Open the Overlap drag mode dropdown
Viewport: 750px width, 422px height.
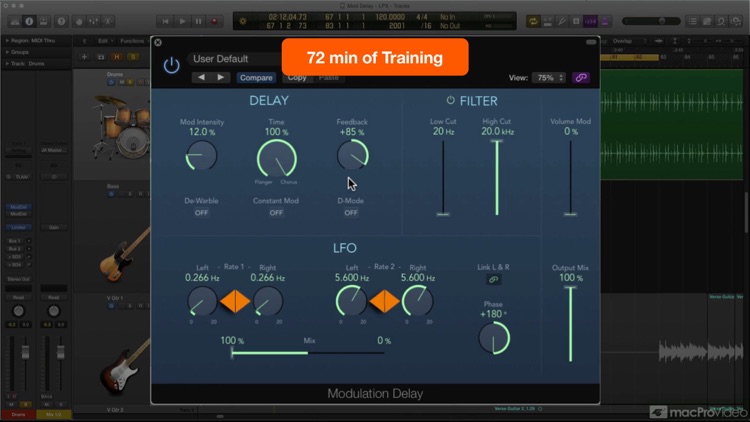click(x=629, y=41)
